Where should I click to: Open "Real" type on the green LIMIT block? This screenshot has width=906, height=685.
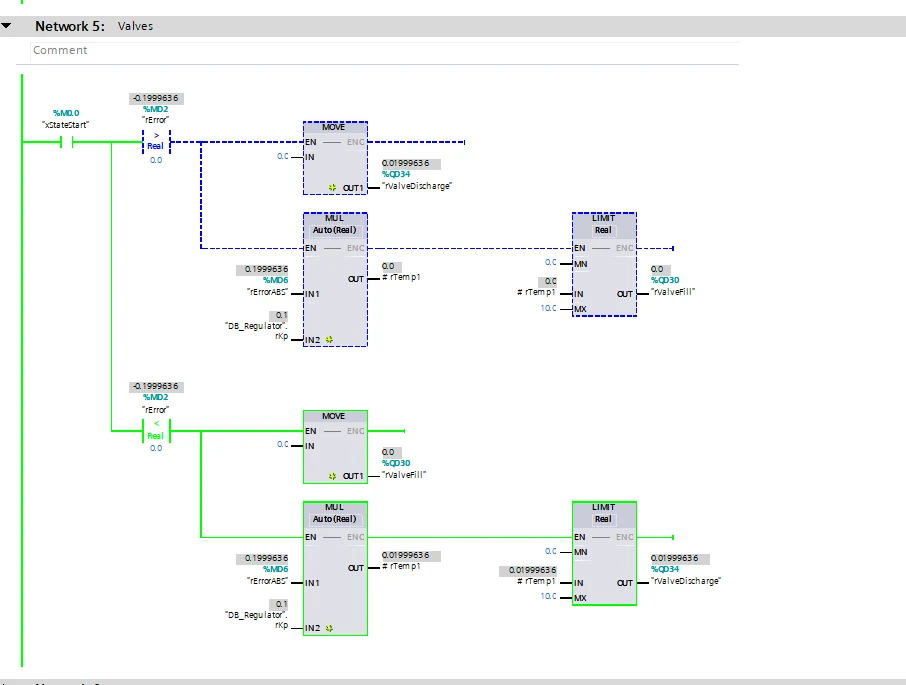[x=603, y=519]
